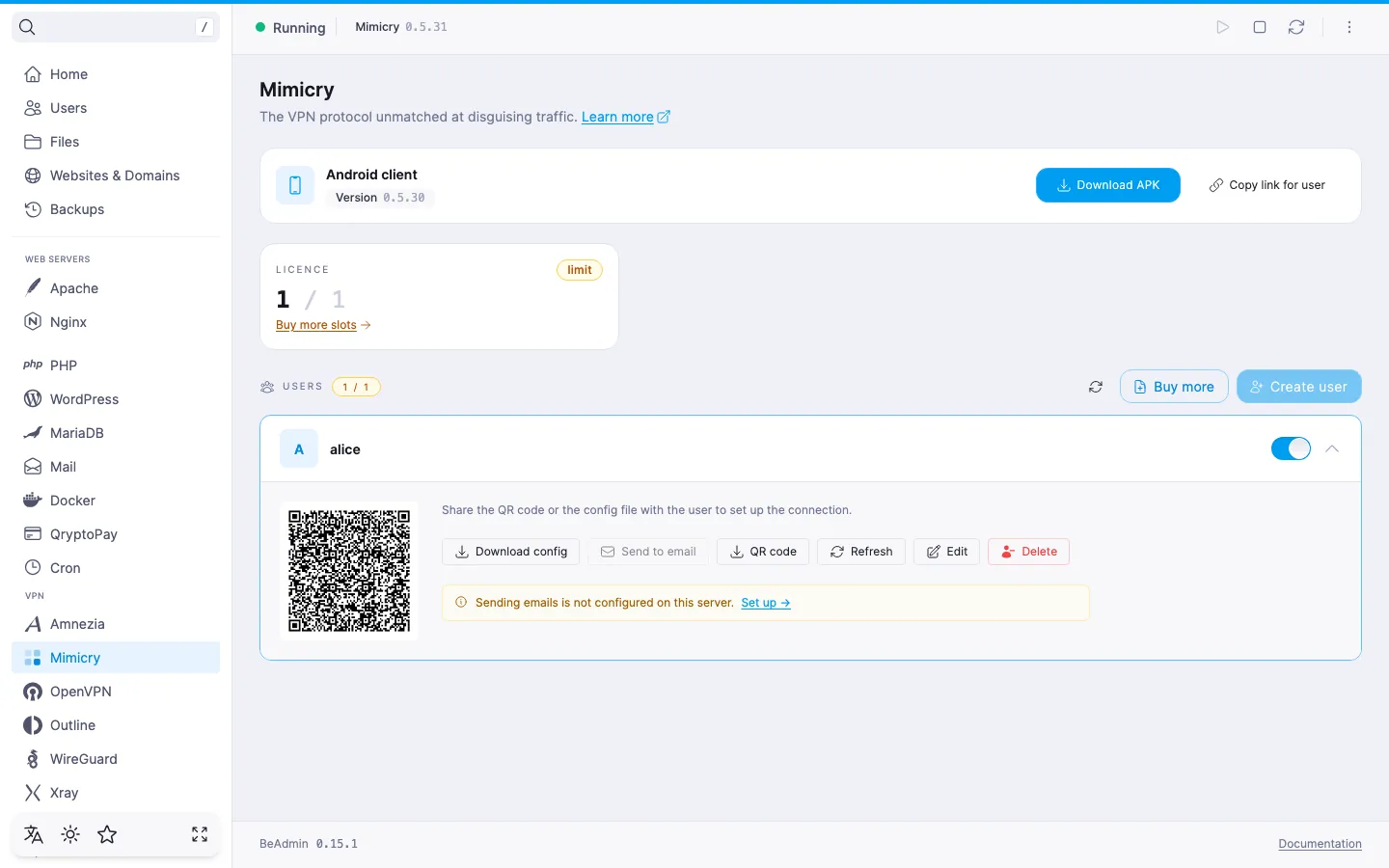Click the Xray icon in sidebar

coord(33,793)
